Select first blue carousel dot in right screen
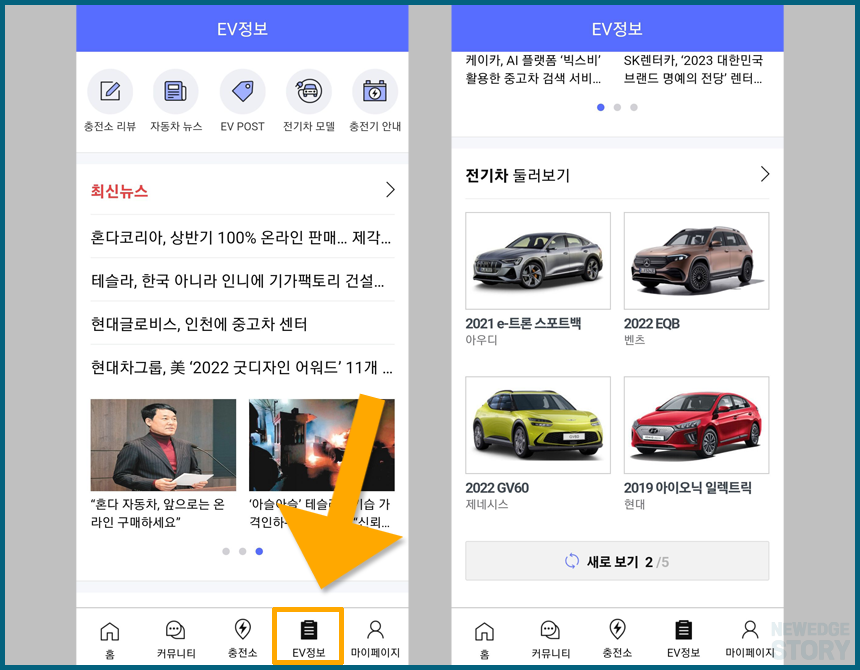The height and width of the screenshot is (670, 860). (x=601, y=107)
